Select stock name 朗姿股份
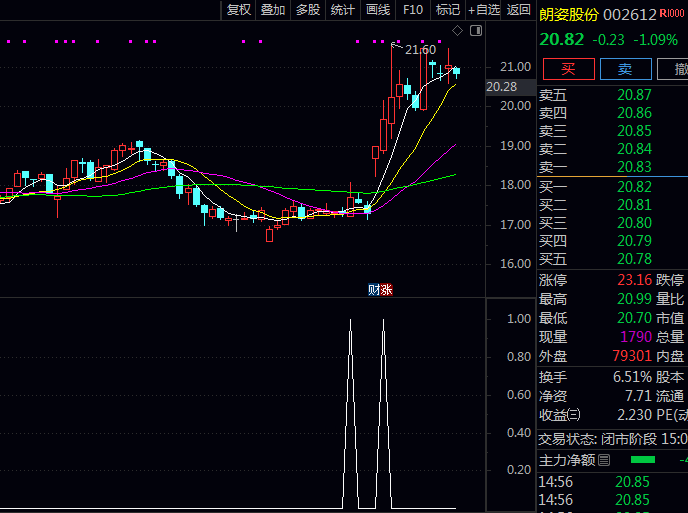 click(x=569, y=15)
